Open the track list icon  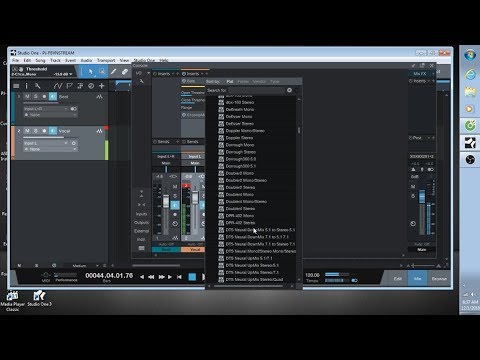[x=16, y=86]
